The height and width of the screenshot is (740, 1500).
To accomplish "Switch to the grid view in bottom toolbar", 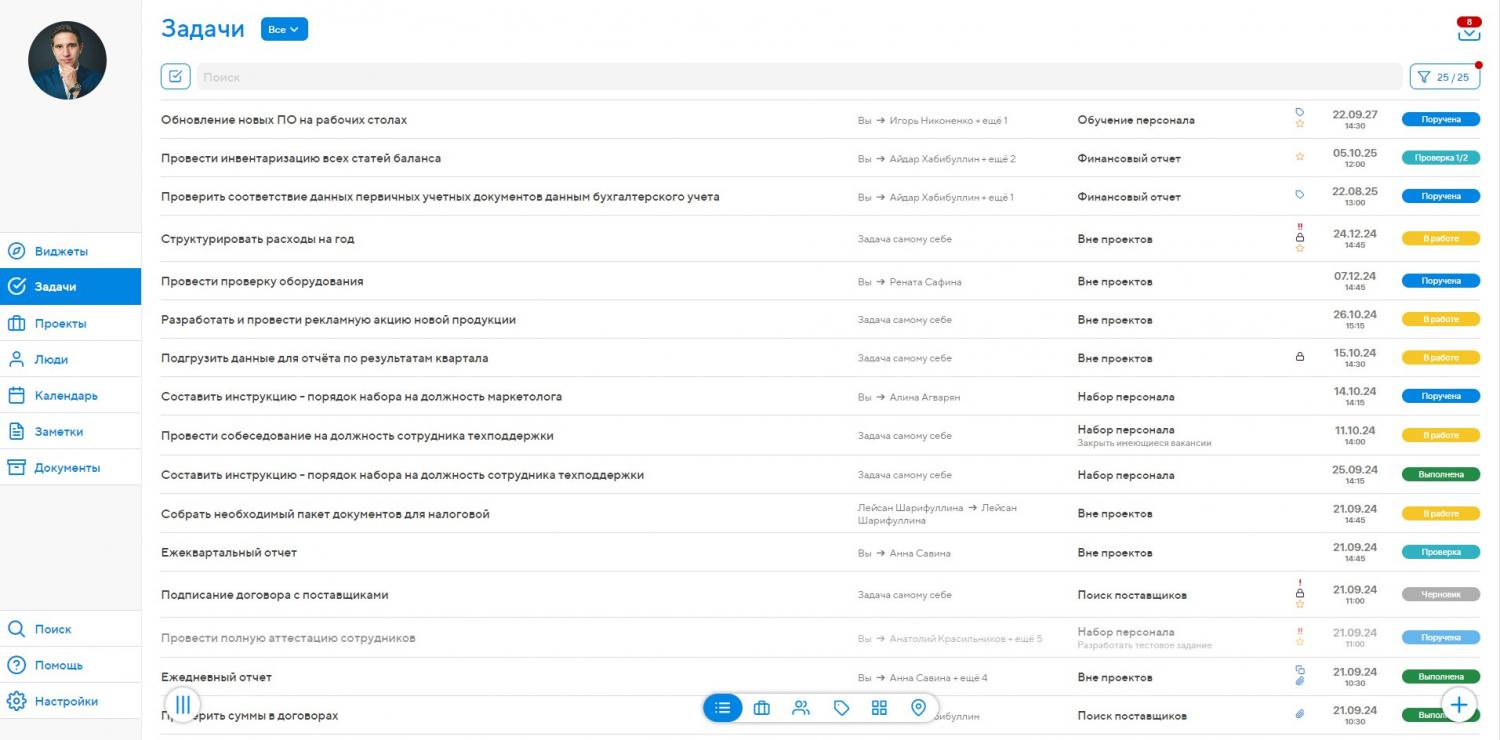I will 879,708.
